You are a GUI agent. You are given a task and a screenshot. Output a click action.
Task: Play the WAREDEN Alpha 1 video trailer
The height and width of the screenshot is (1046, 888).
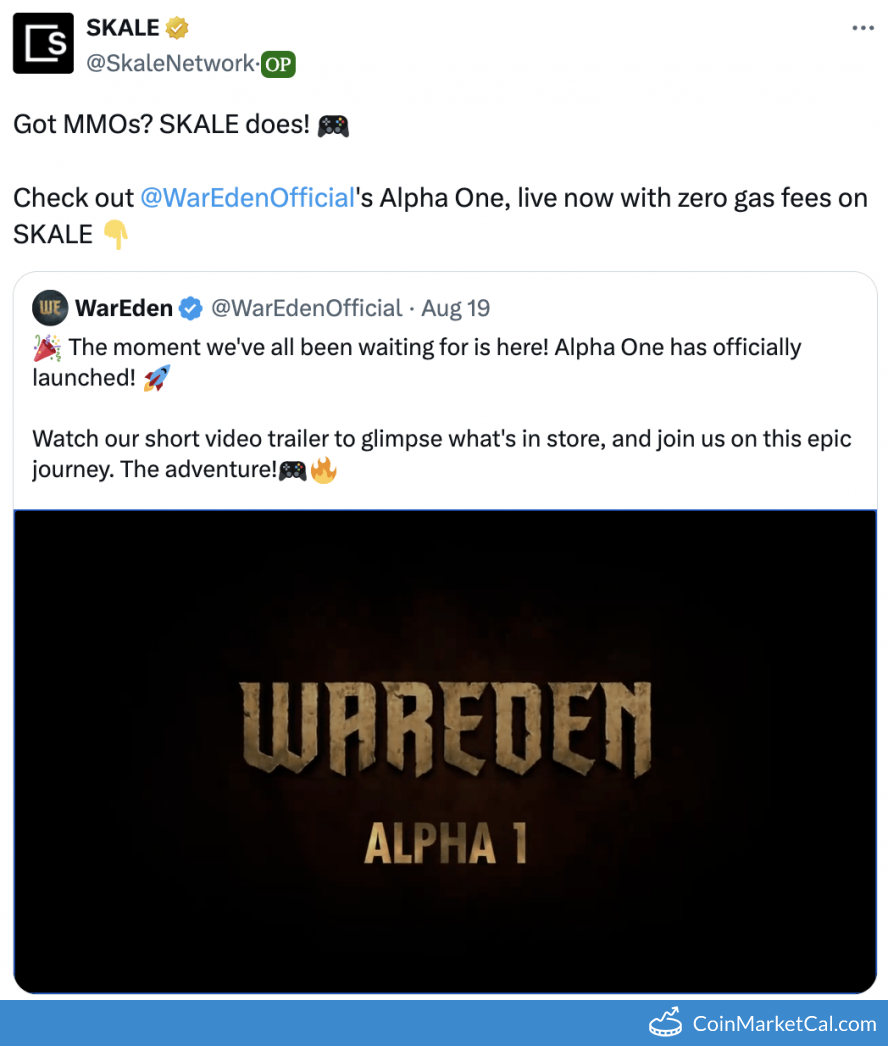point(445,752)
